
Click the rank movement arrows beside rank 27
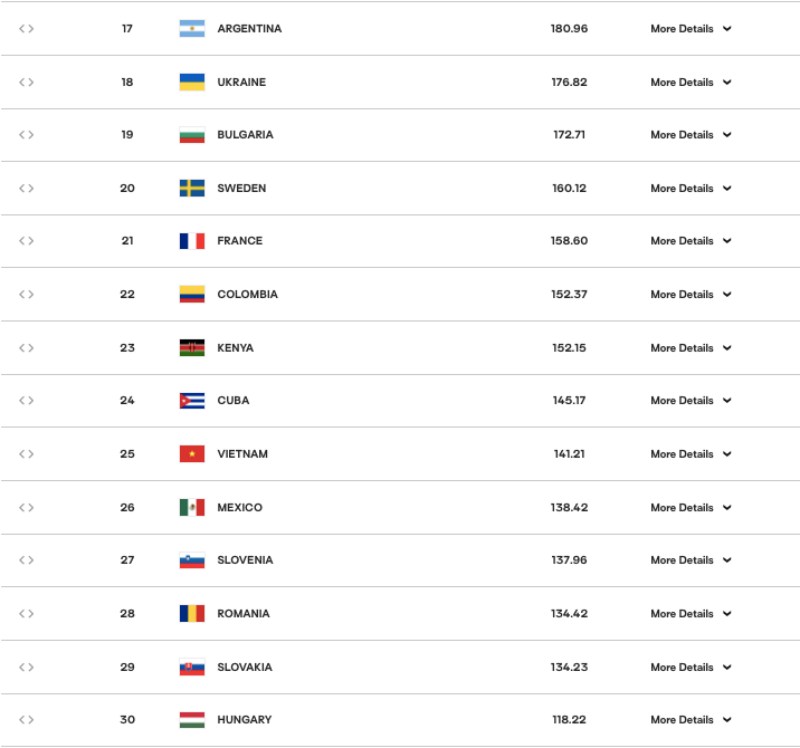tap(27, 560)
